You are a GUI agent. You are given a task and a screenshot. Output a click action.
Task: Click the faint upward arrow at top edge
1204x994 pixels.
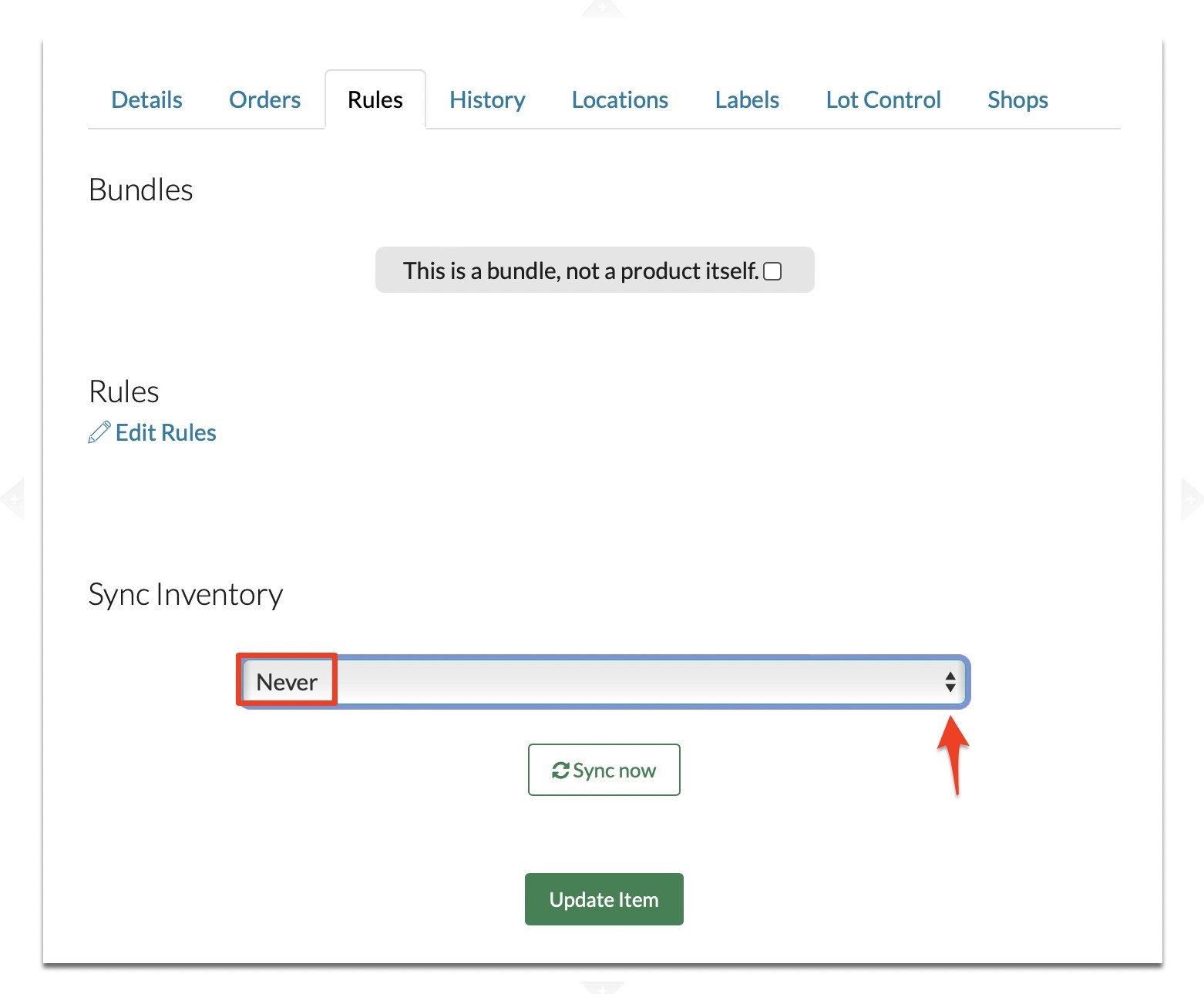tap(603, 8)
